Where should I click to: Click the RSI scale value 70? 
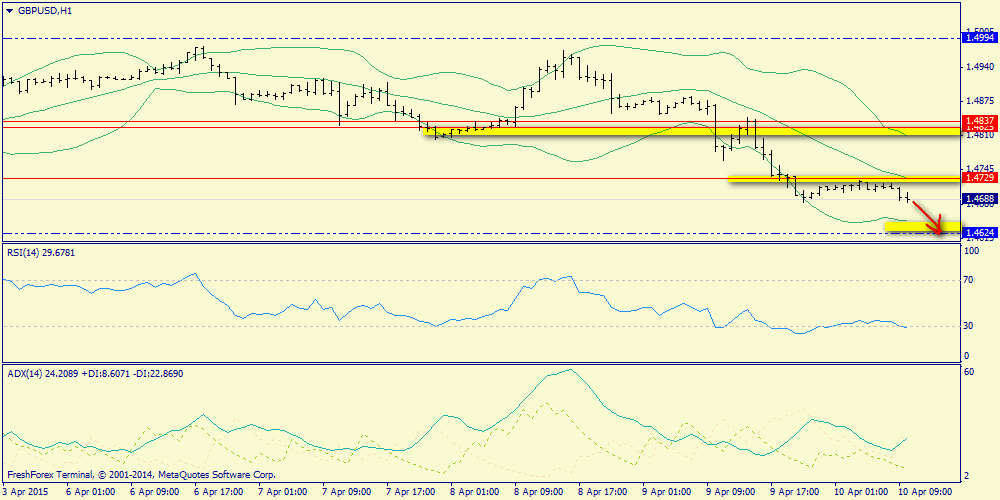click(x=969, y=280)
